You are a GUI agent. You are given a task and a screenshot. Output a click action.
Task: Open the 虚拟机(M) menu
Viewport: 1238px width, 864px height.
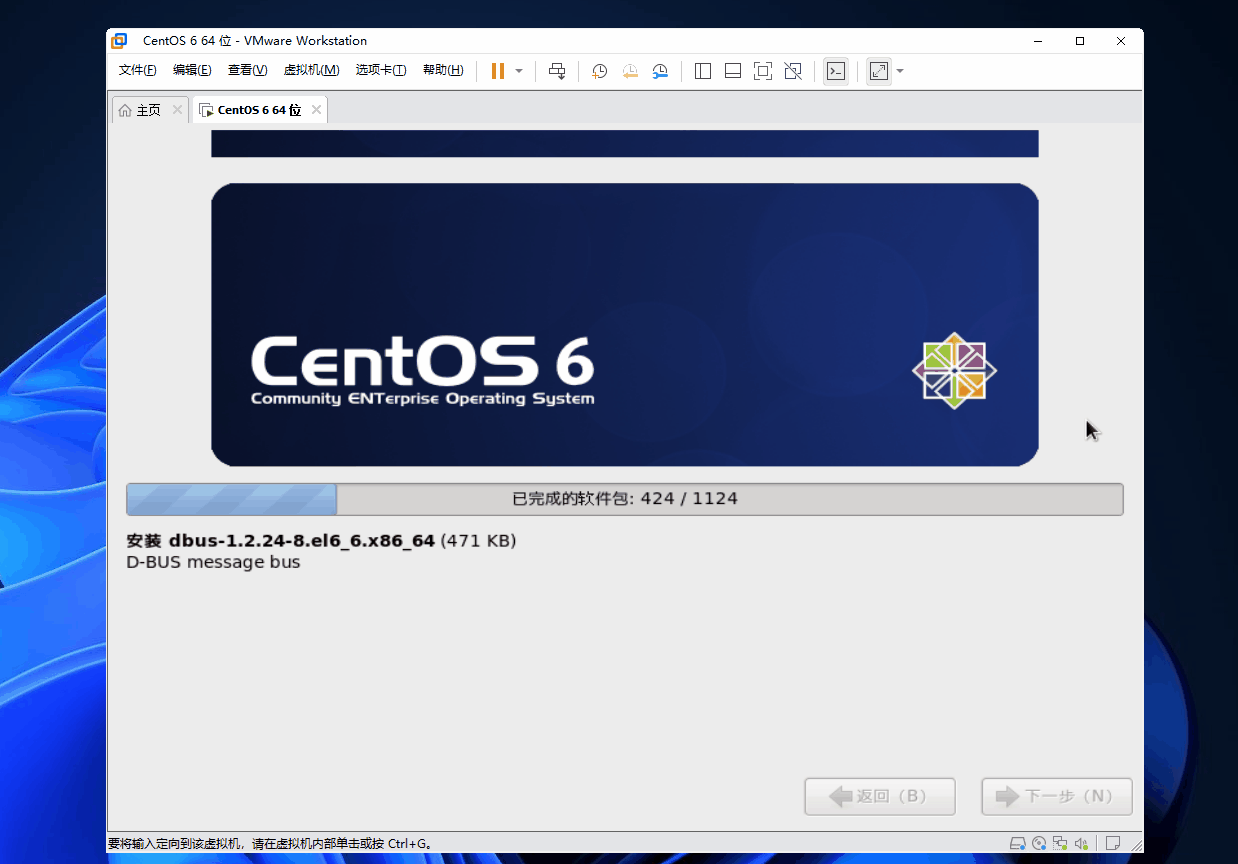click(312, 70)
